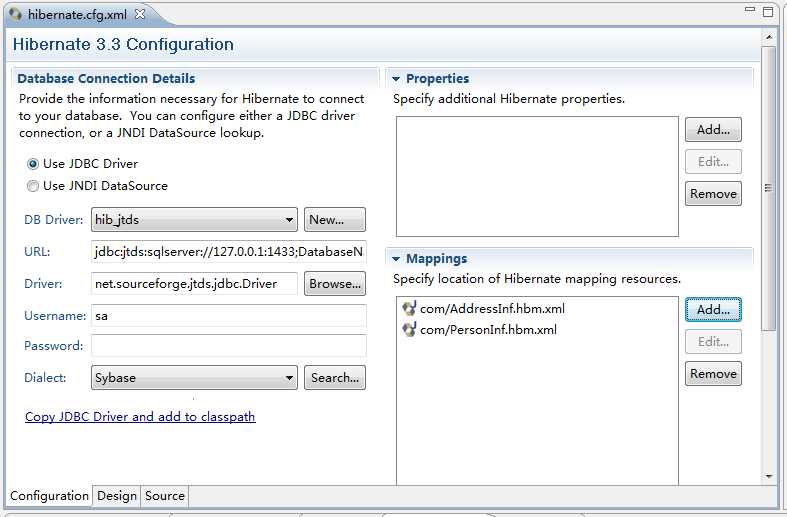Click the Copy JDBC Driver classpath link
The height and width of the screenshot is (517, 787).
click(140, 417)
